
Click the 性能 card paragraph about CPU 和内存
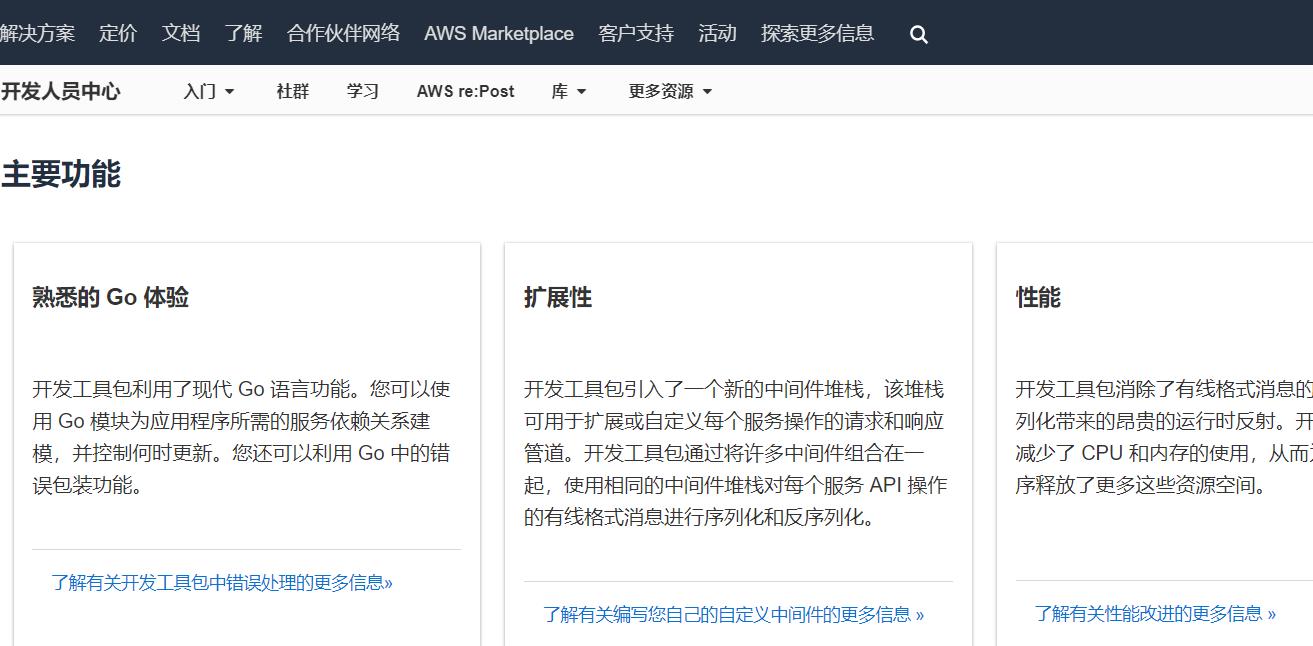pyautogui.click(x=1164, y=437)
